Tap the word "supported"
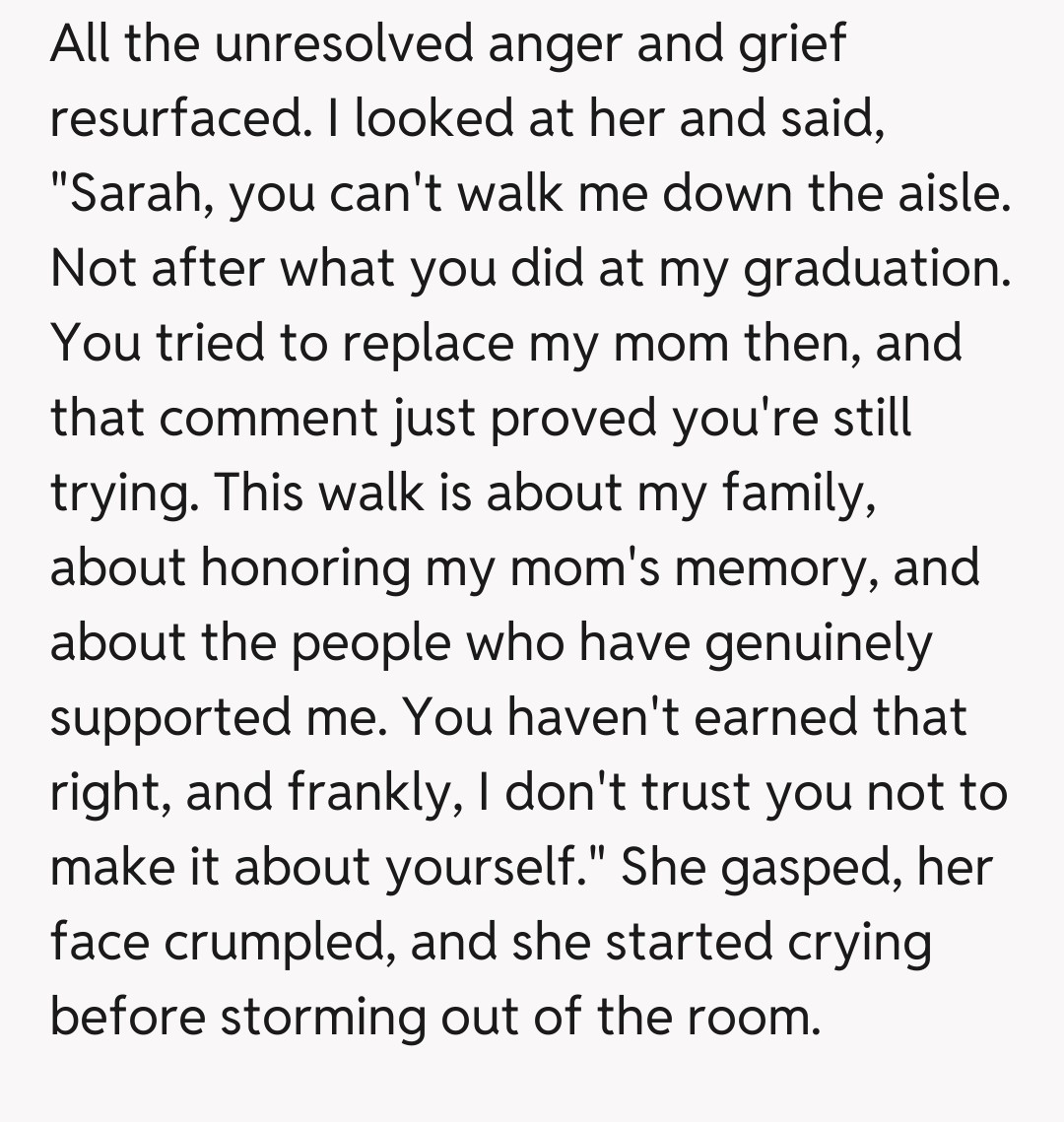The image size is (1064, 1122). tap(167, 718)
